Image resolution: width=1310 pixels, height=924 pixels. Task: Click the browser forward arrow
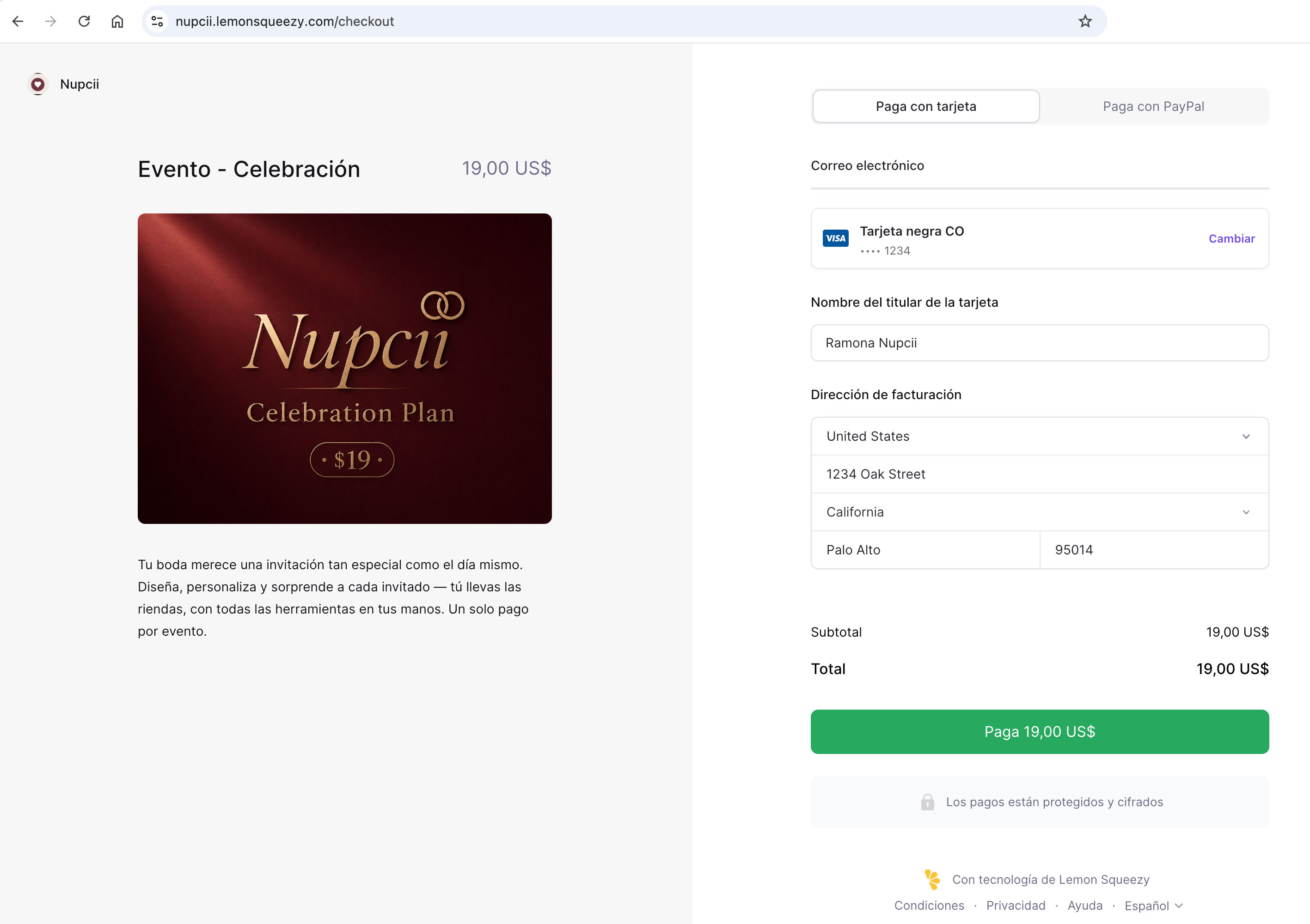[x=51, y=21]
